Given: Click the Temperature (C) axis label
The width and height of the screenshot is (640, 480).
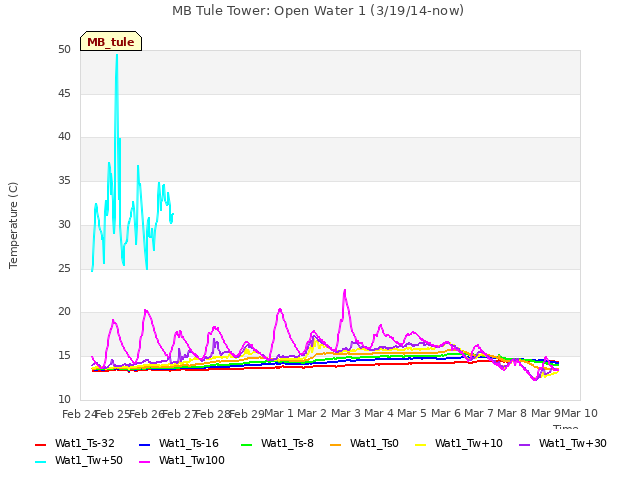Looking at the screenshot, I should click(13, 225).
